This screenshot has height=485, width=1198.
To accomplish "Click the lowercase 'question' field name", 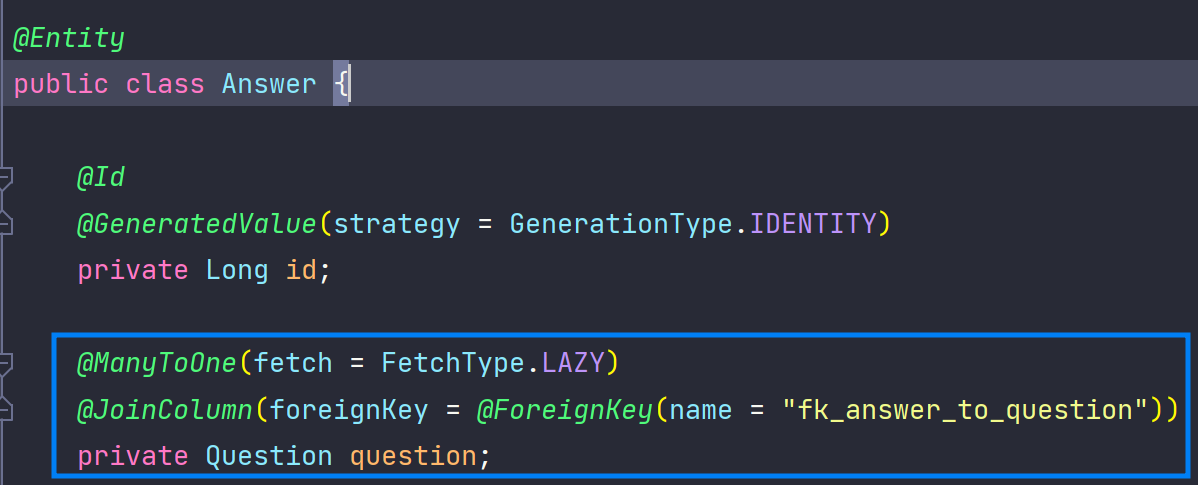I will [413, 457].
